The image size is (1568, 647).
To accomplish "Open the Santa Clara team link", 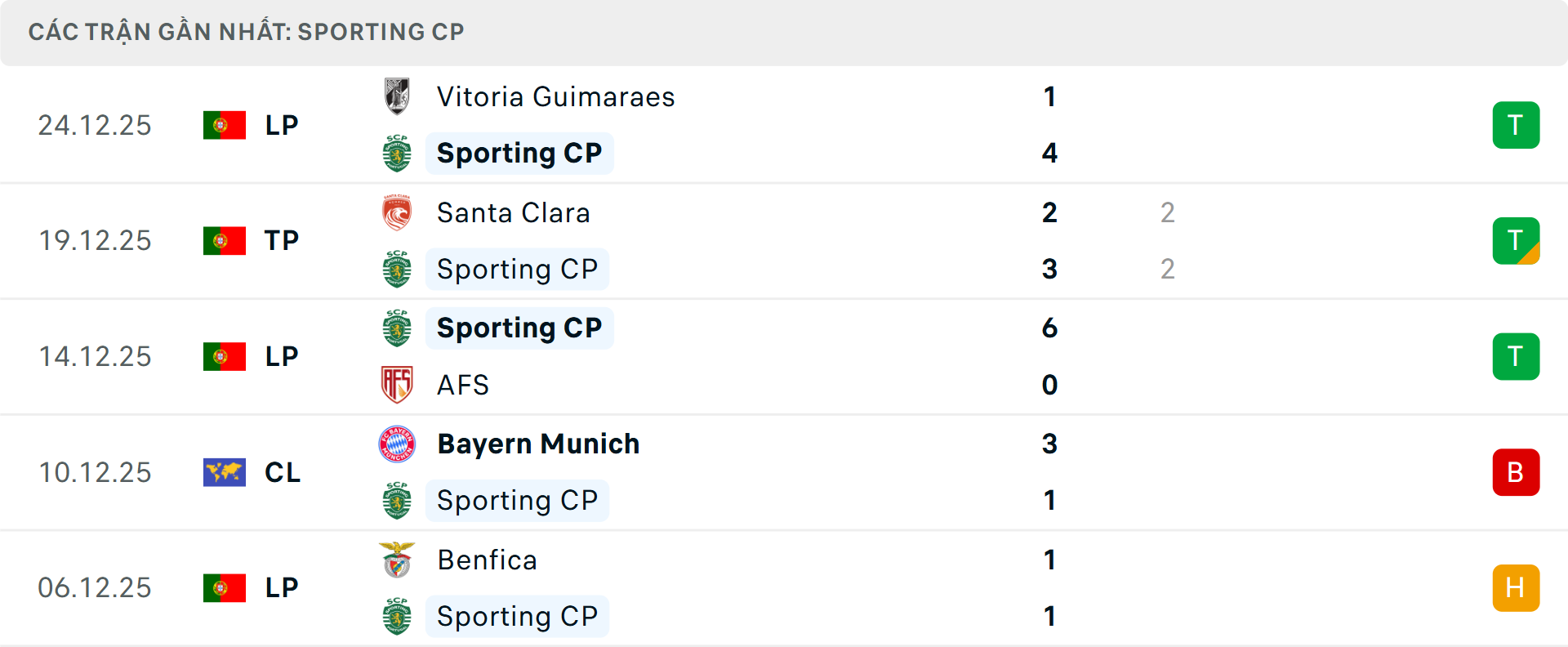I will pyautogui.click(x=513, y=213).
